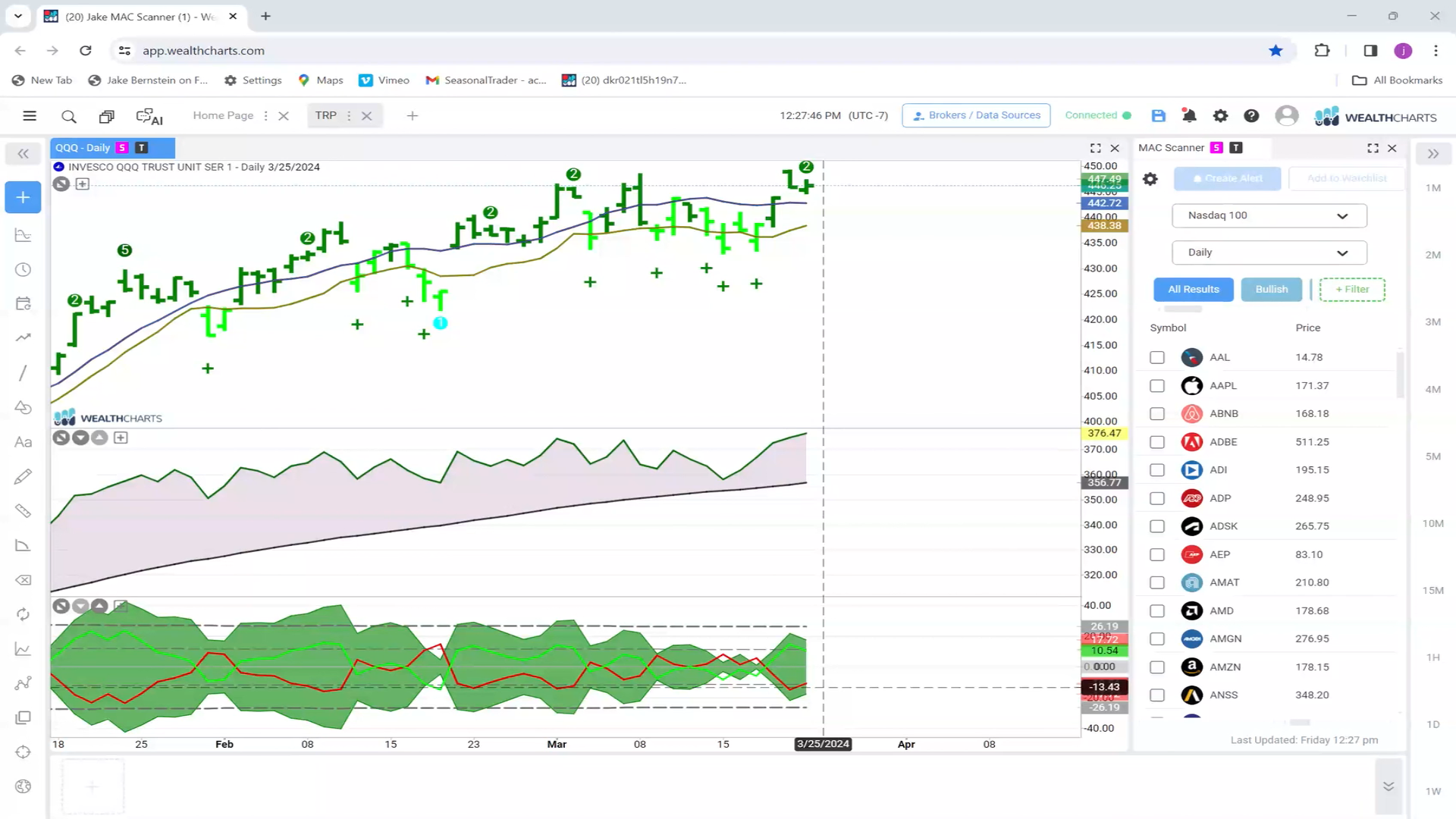Expand the bottom panel double chevron
The image size is (1456, 819).
coord(1389,786)
